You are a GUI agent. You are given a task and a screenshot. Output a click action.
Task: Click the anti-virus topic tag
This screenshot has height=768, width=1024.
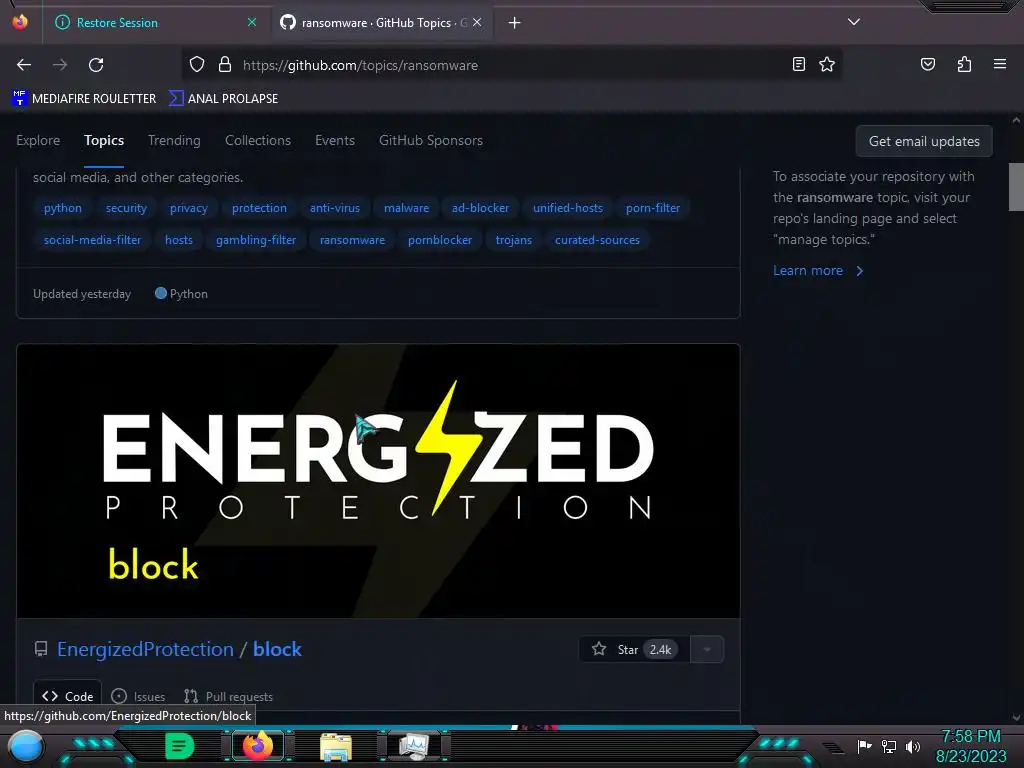tap(335, 208)
